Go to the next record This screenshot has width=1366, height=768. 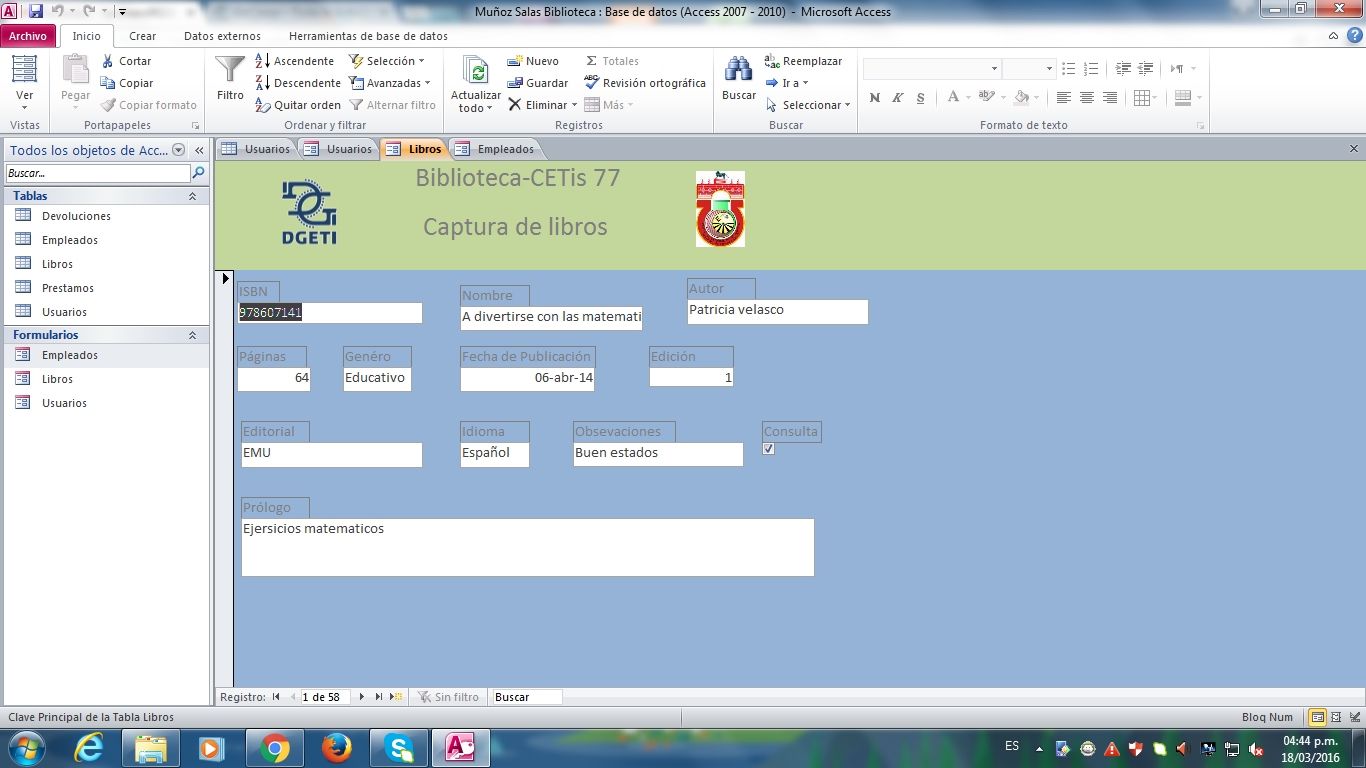362,697
